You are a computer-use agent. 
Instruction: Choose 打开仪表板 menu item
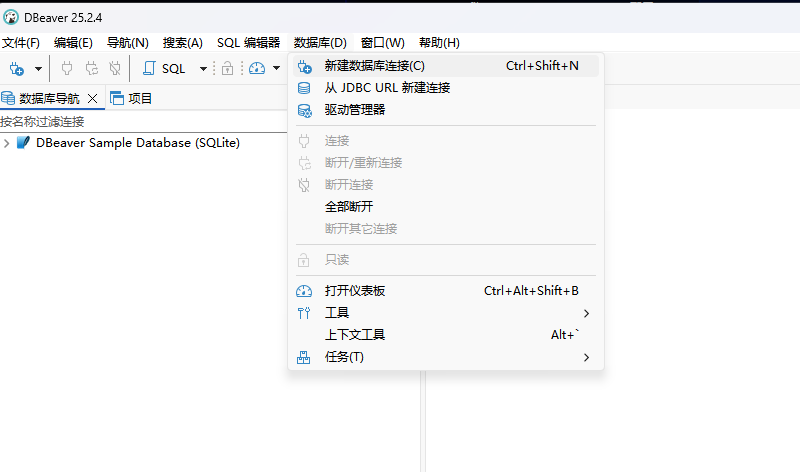[446, 291]
